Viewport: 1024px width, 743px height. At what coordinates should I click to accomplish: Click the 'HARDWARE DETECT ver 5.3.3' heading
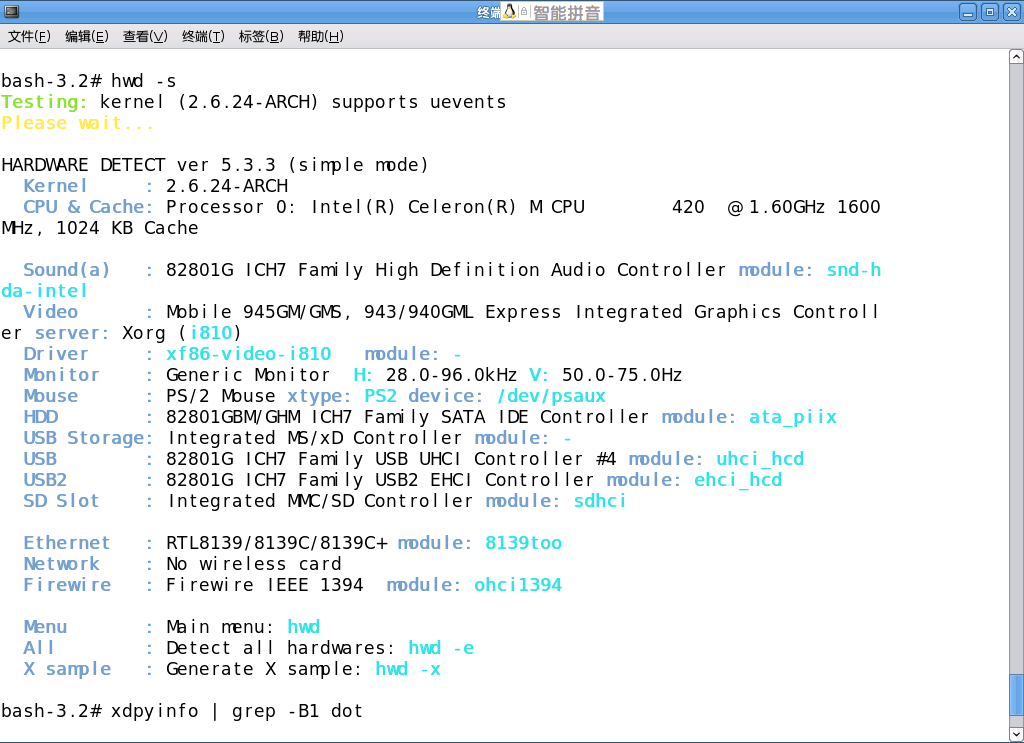(x=138, y=165)
